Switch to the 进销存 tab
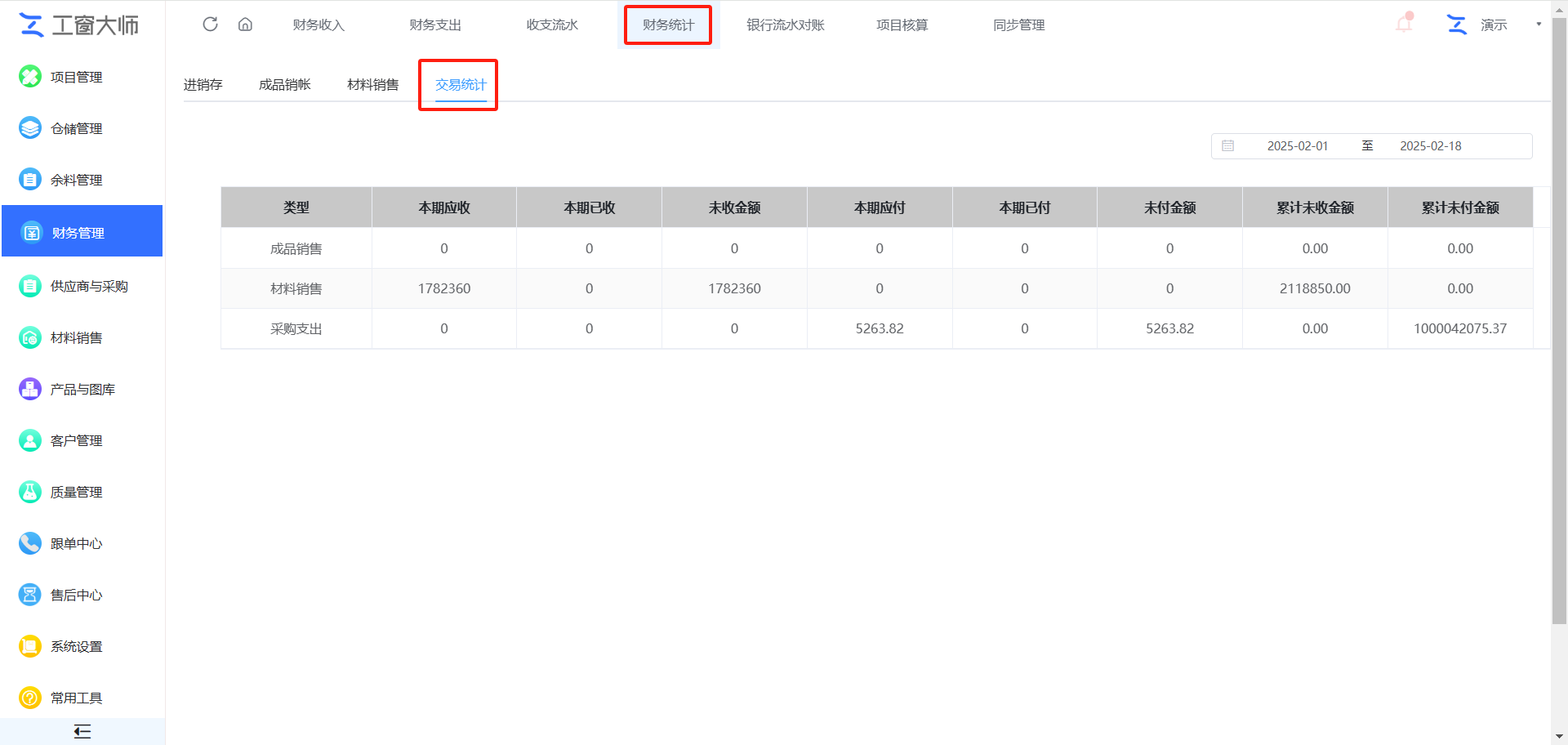The width and height of the screenshot is (1568, 745). click(x=203, y=85)
